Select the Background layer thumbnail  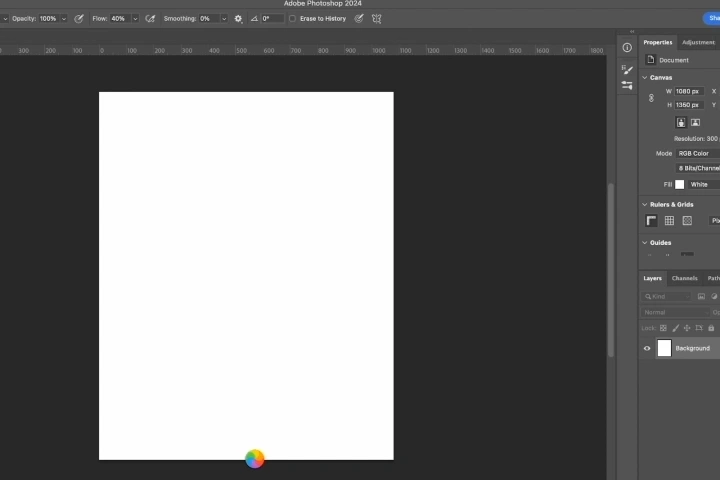tap(664, 348)
